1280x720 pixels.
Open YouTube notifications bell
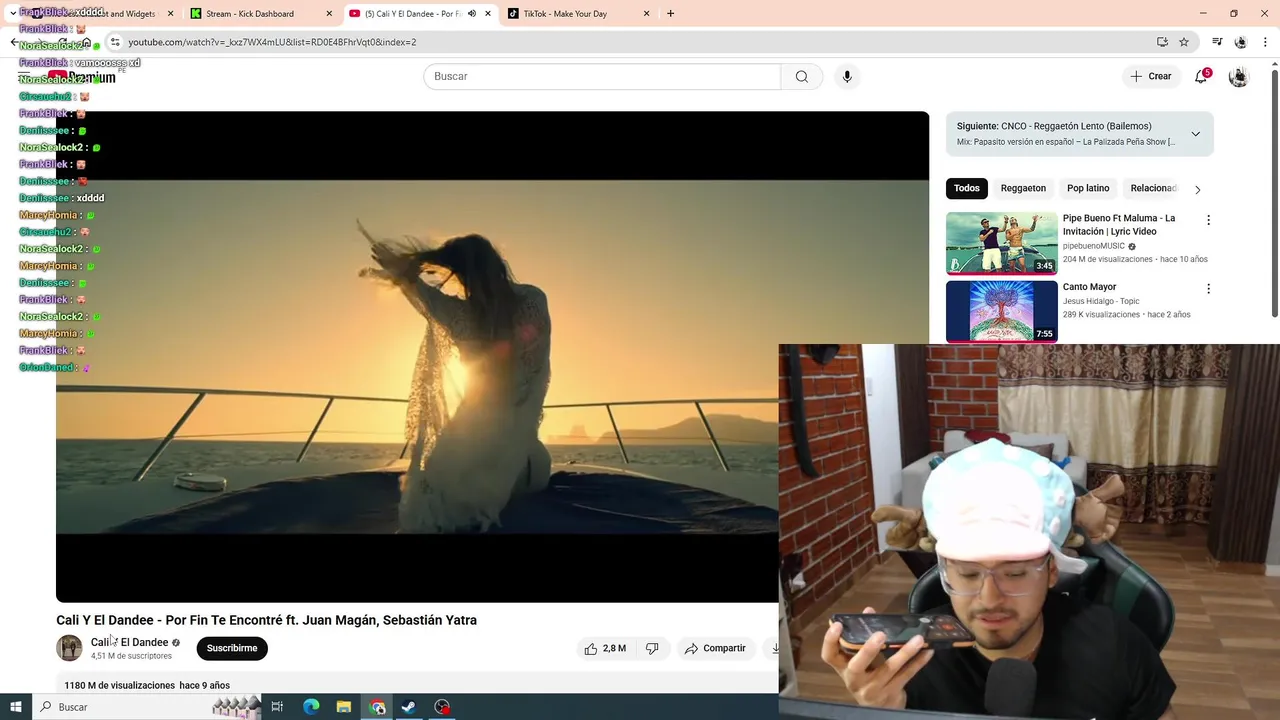[1202, 76]
